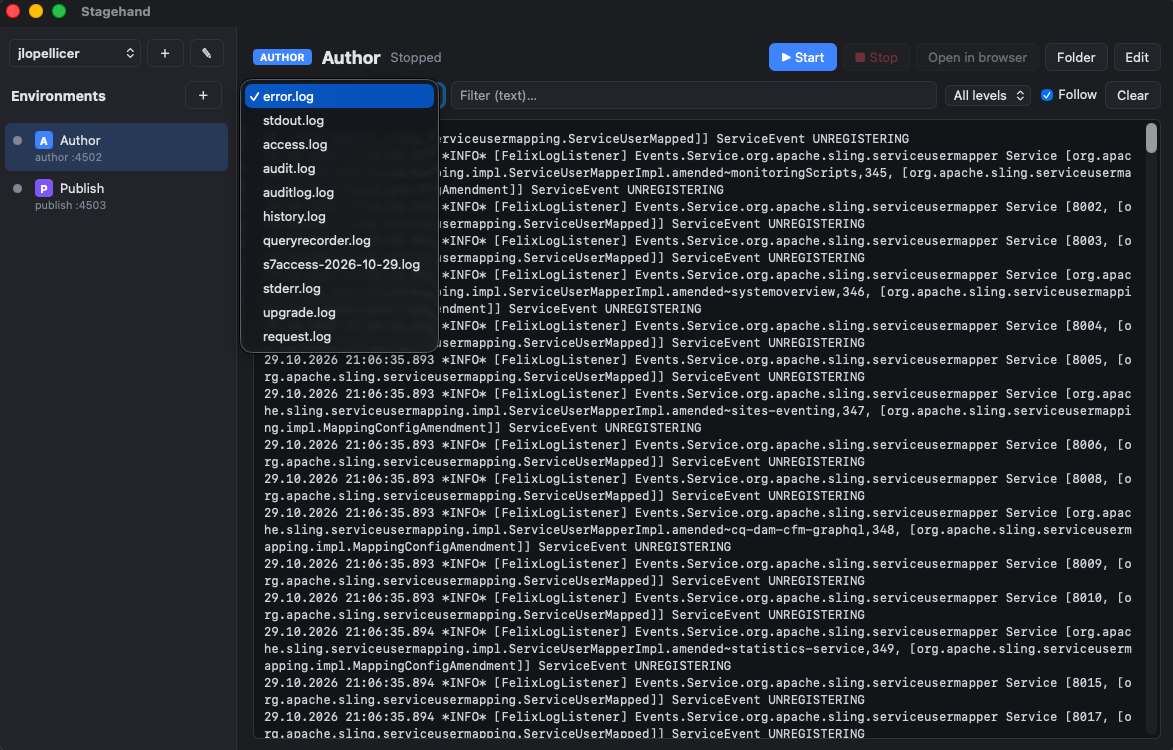Pick history.log from the log menu
This screenshot has height=750, width=1173.
pos(340,216)
